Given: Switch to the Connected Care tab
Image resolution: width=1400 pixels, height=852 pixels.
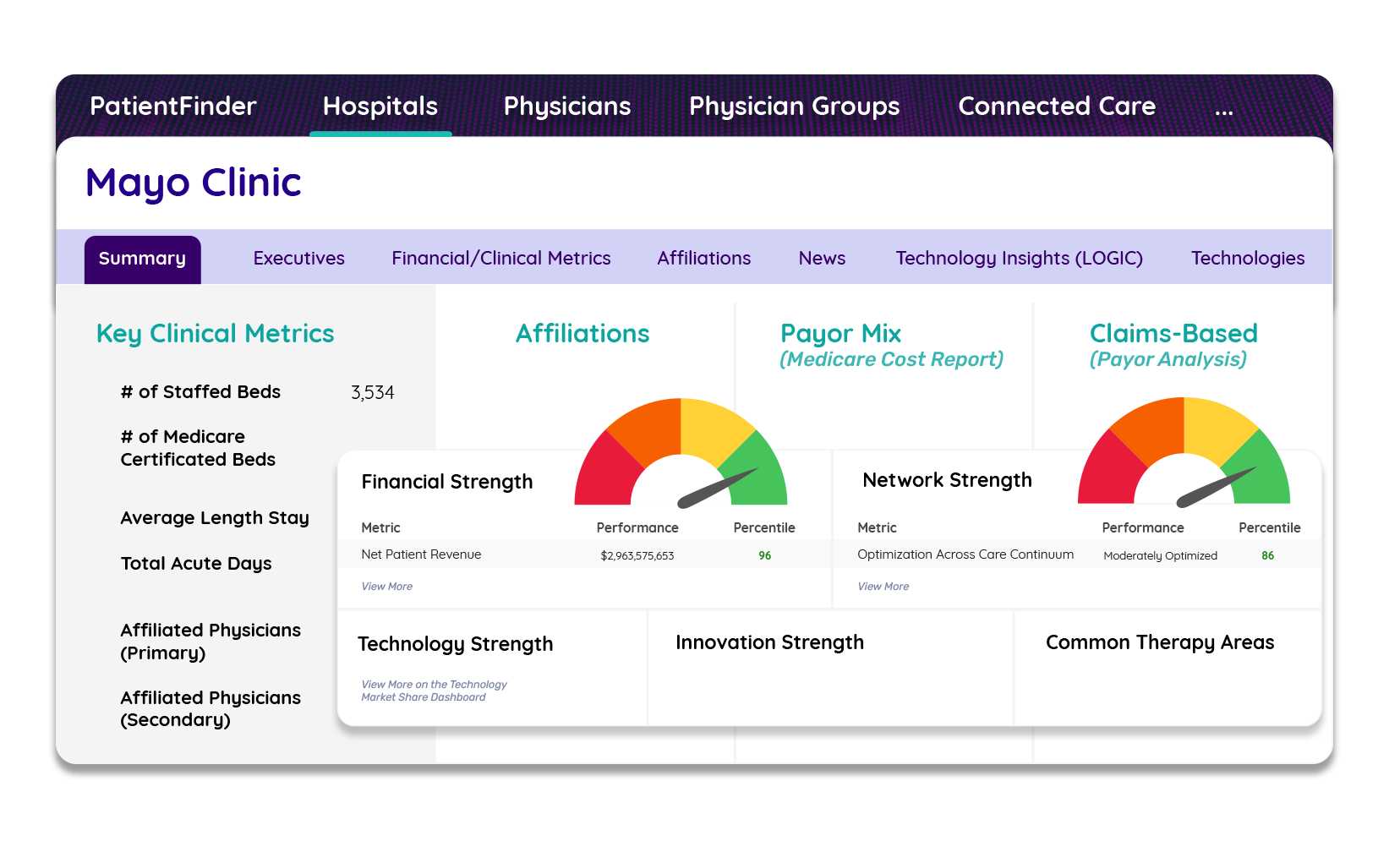Looking at the screenshot, I should pyautogui.click(x=1057, y=106).
